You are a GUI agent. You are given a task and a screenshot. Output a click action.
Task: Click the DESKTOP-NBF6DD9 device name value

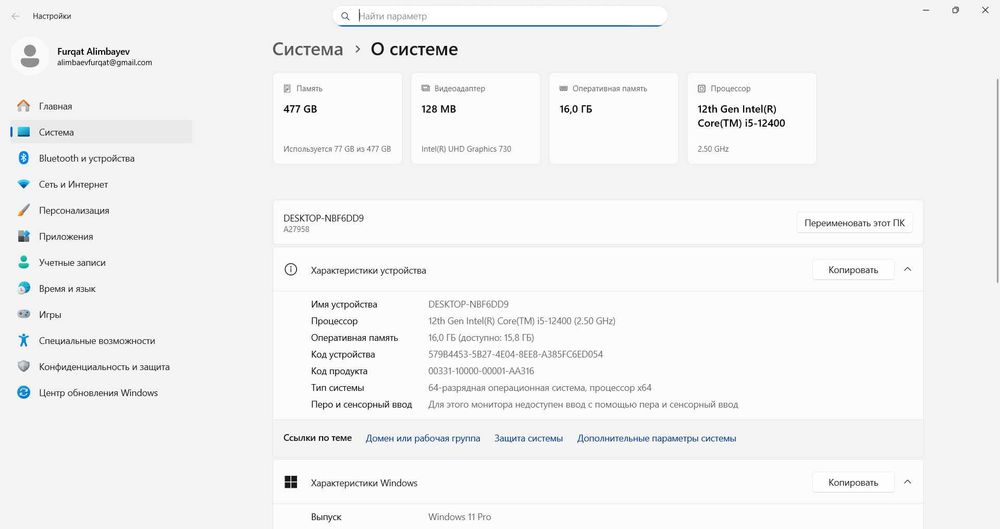click(x=468, y=304)
